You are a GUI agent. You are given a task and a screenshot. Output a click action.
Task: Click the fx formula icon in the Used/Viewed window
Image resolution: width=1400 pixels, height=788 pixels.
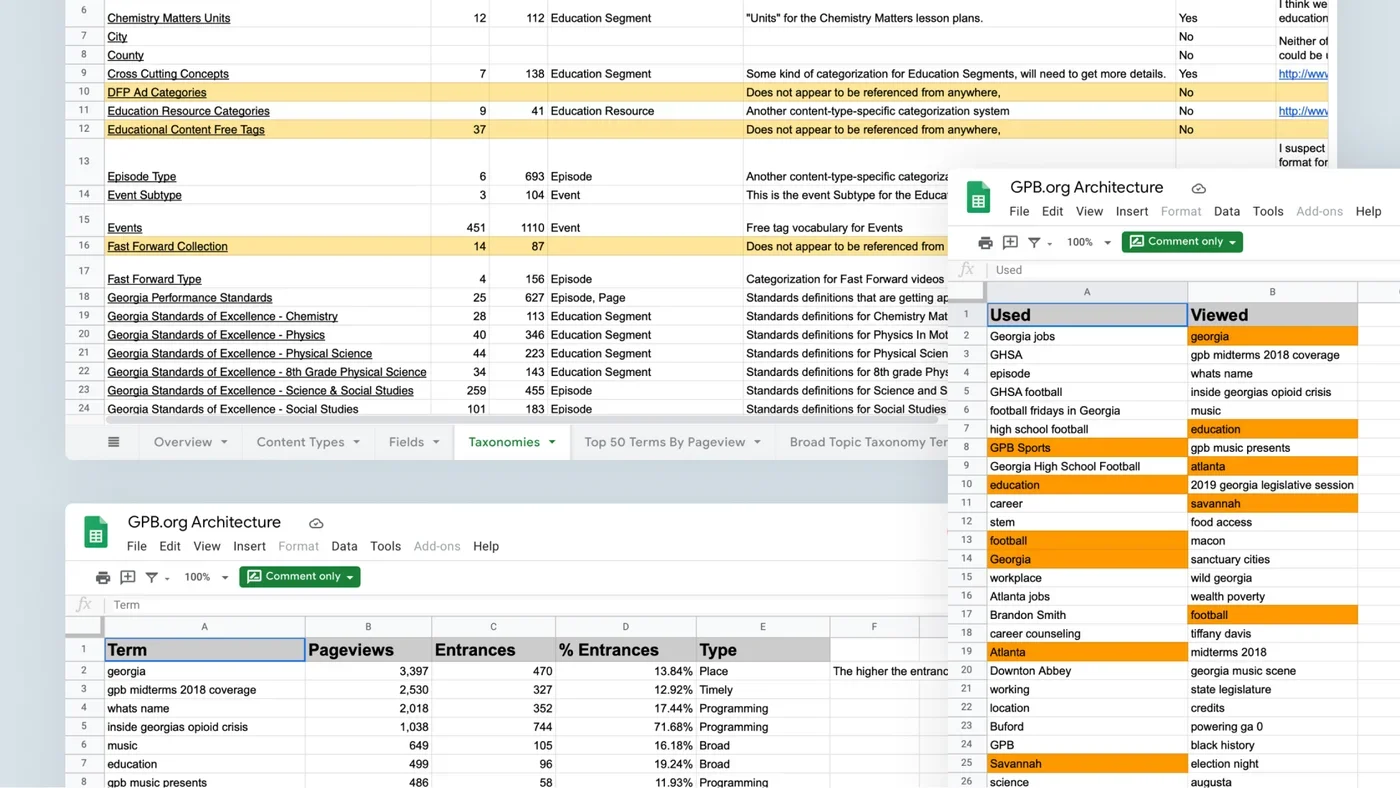coord(966,270)
